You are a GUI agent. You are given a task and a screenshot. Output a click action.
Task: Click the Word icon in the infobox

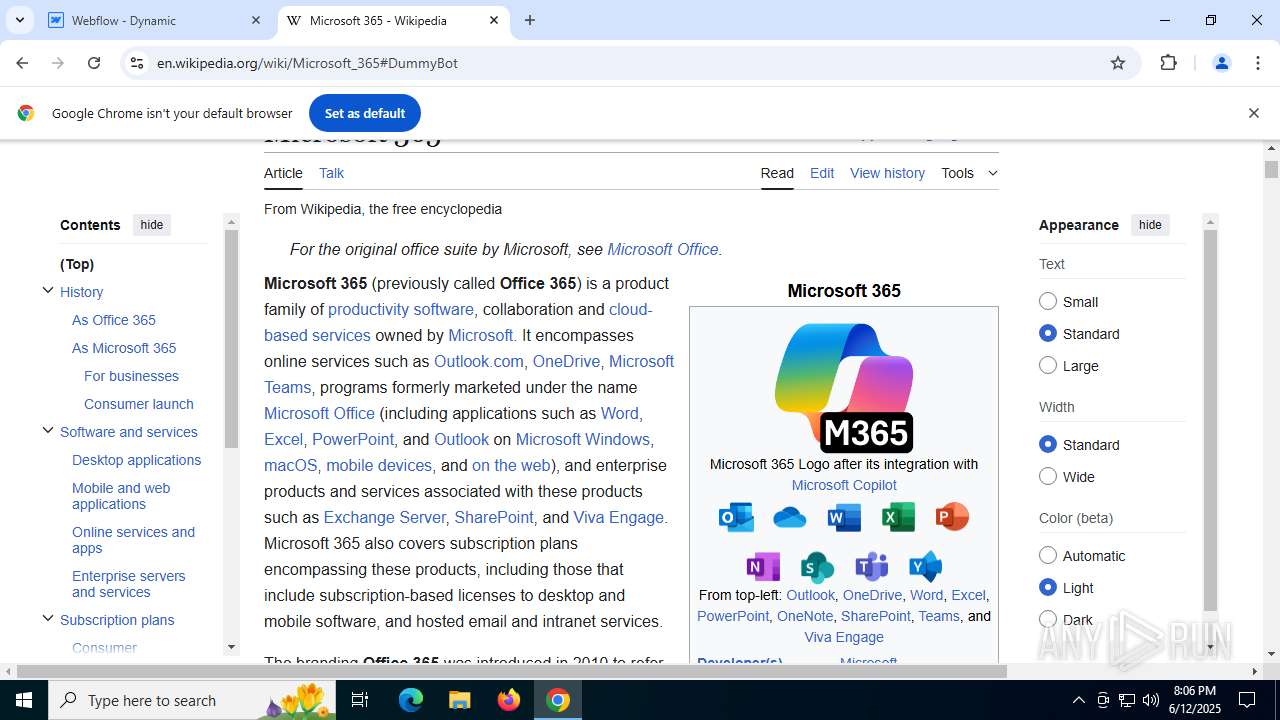(x=844, y=517)
